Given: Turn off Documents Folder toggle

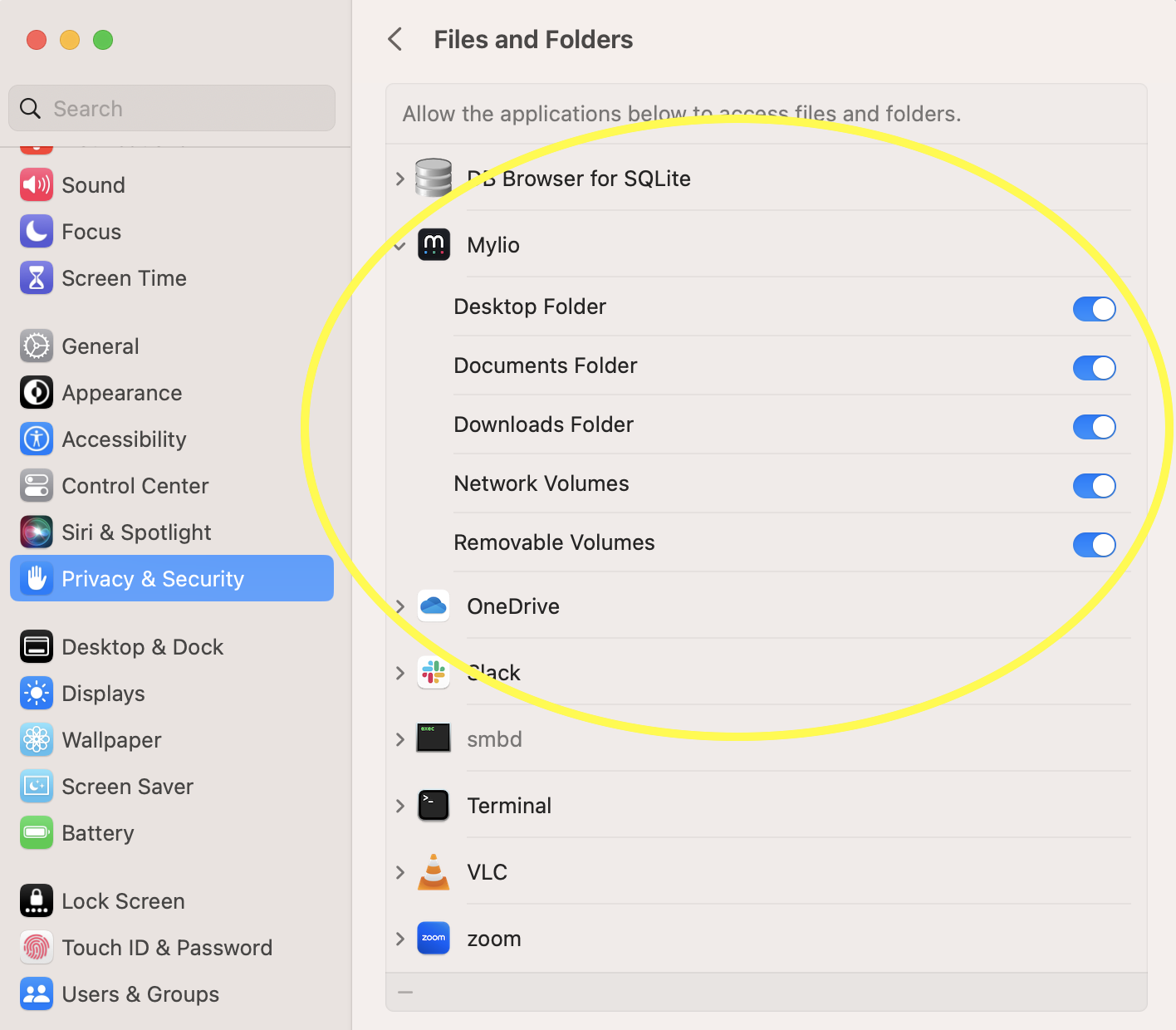Looking at the screenshot, I should [1094, 368].
